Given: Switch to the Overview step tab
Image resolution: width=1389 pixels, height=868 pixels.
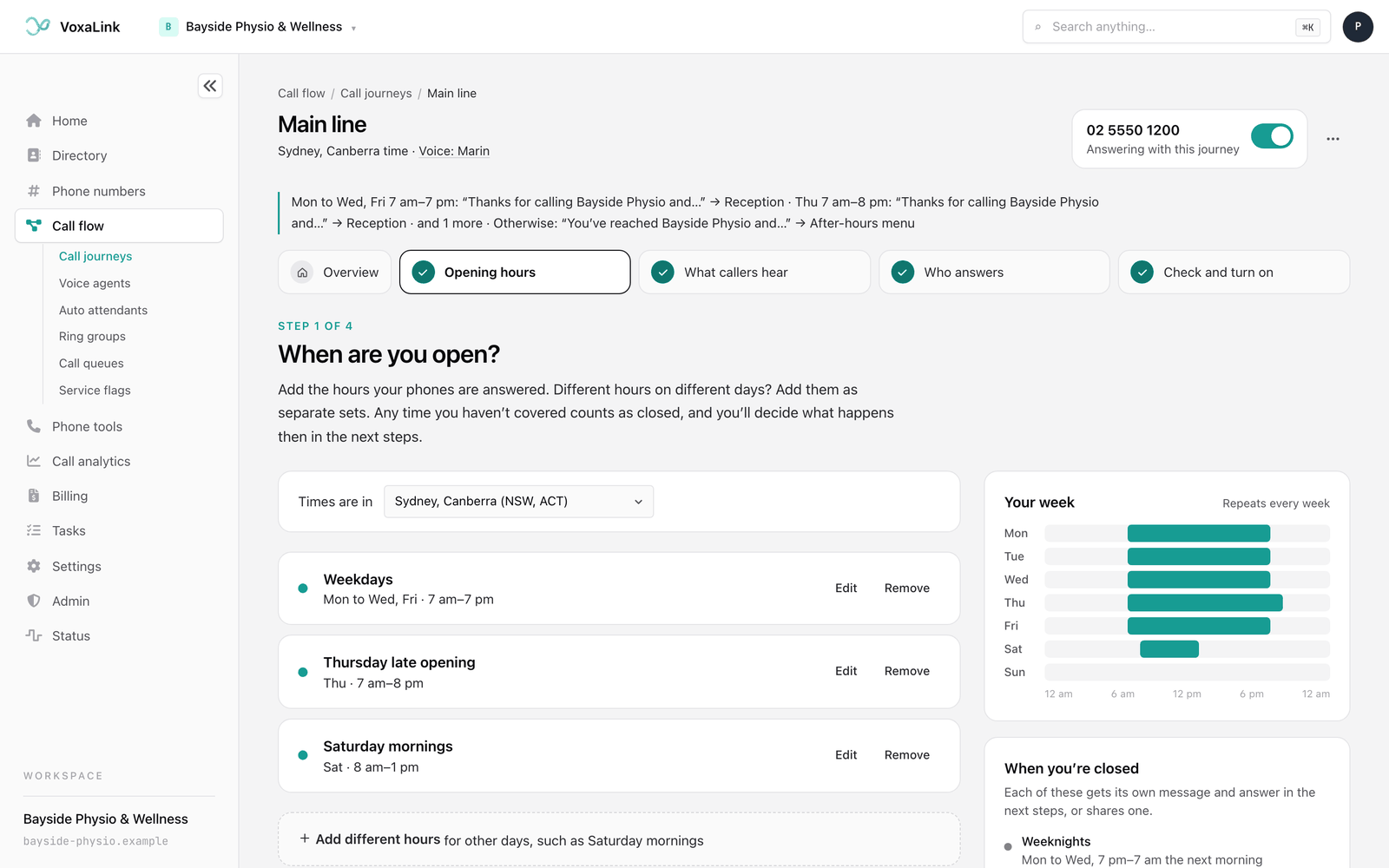Looking at the screenshot, I should point(335,273).
